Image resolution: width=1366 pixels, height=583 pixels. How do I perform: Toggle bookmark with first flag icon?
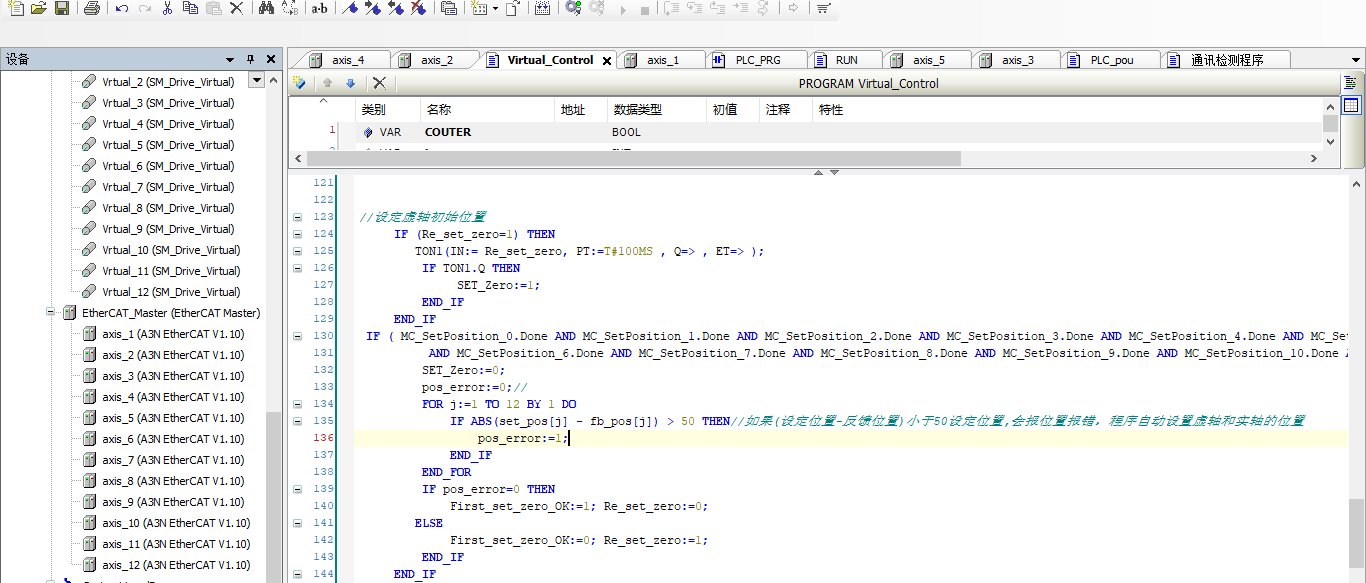(x=350, y=8)
